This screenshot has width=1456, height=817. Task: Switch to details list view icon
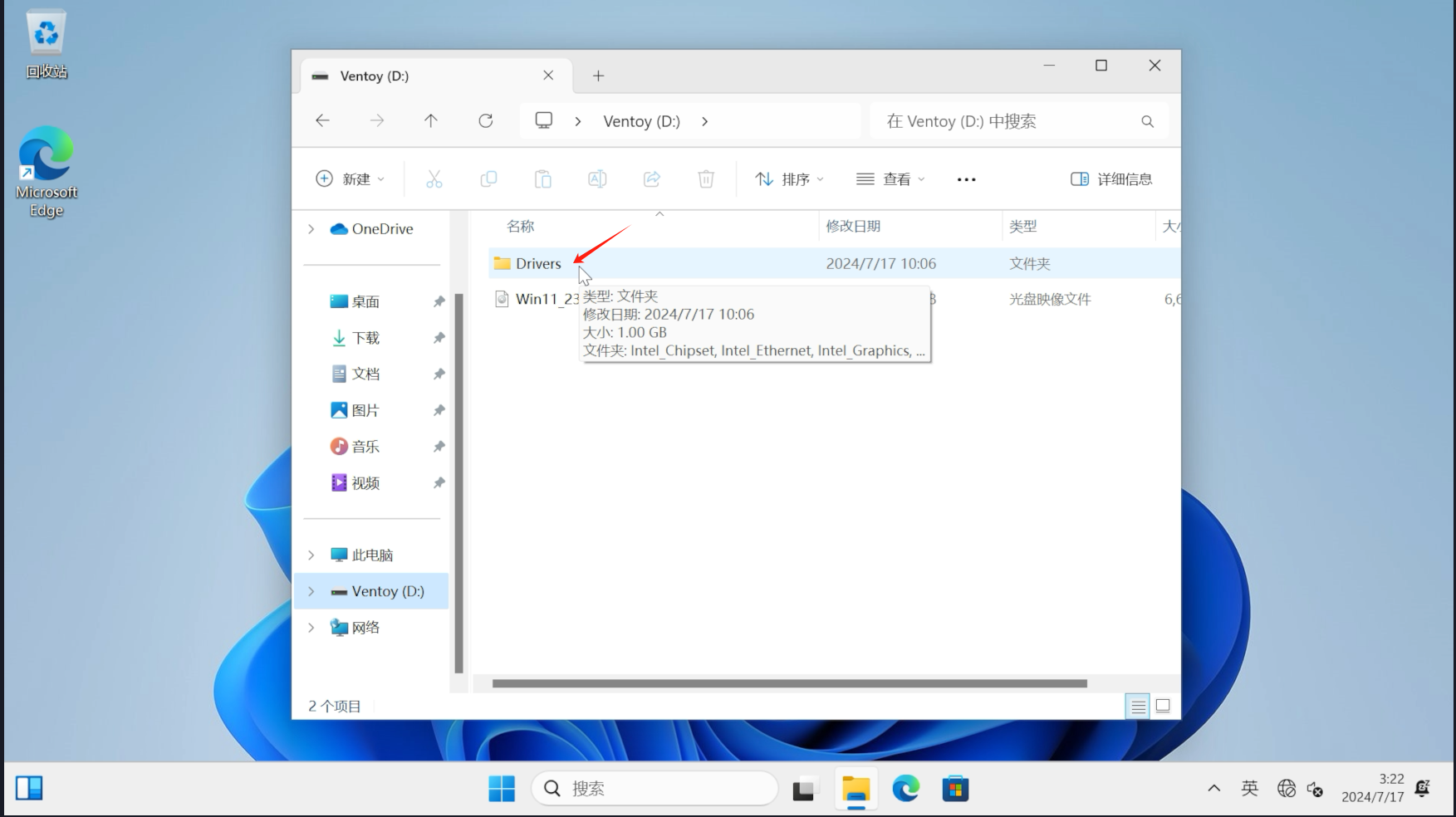click(x=1138, y=706)
